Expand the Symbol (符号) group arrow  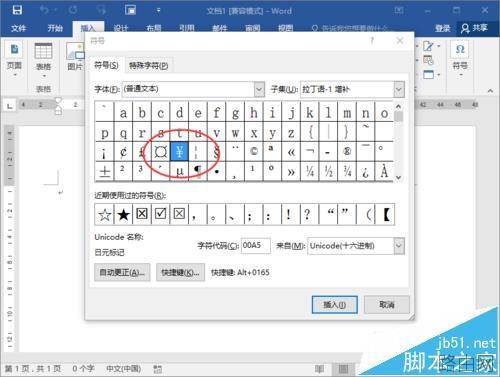460,75
